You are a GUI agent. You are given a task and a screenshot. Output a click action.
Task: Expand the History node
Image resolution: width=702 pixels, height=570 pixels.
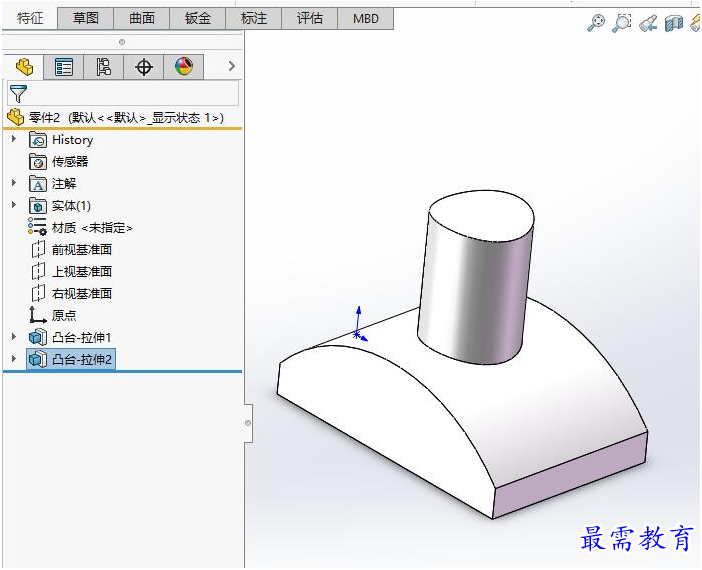click(14, 139)
